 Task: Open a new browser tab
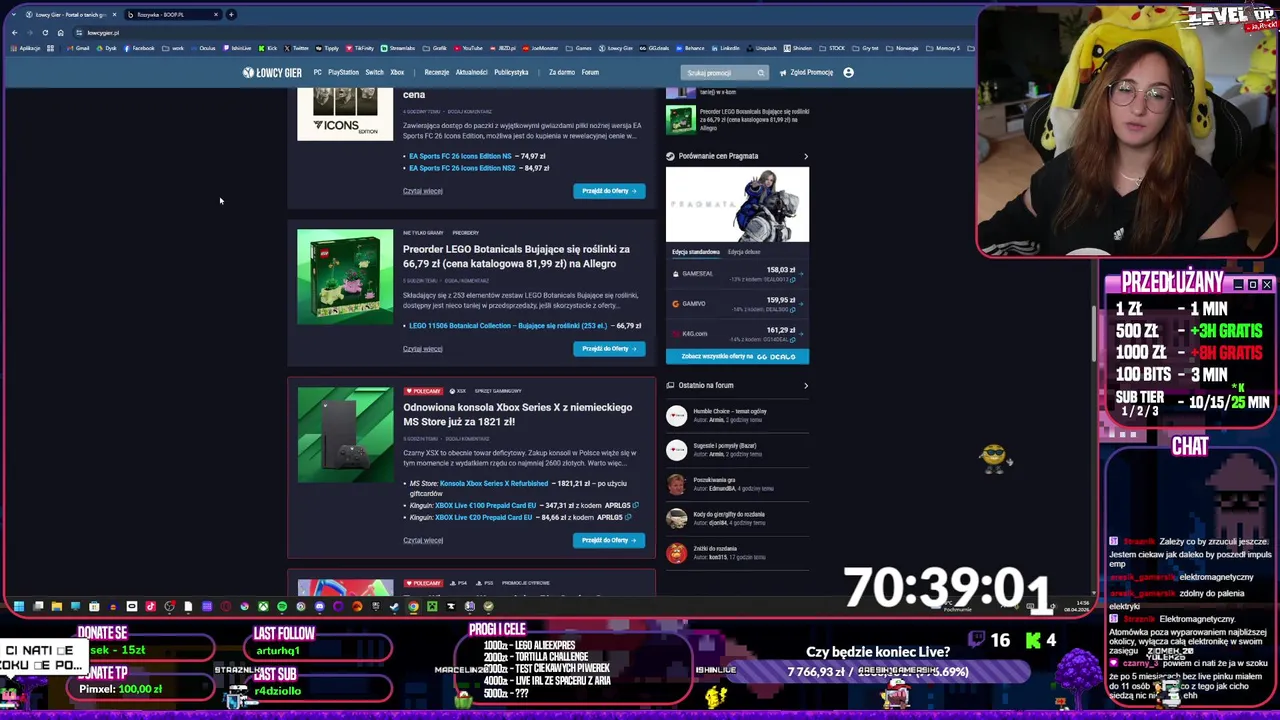[231, 14]
